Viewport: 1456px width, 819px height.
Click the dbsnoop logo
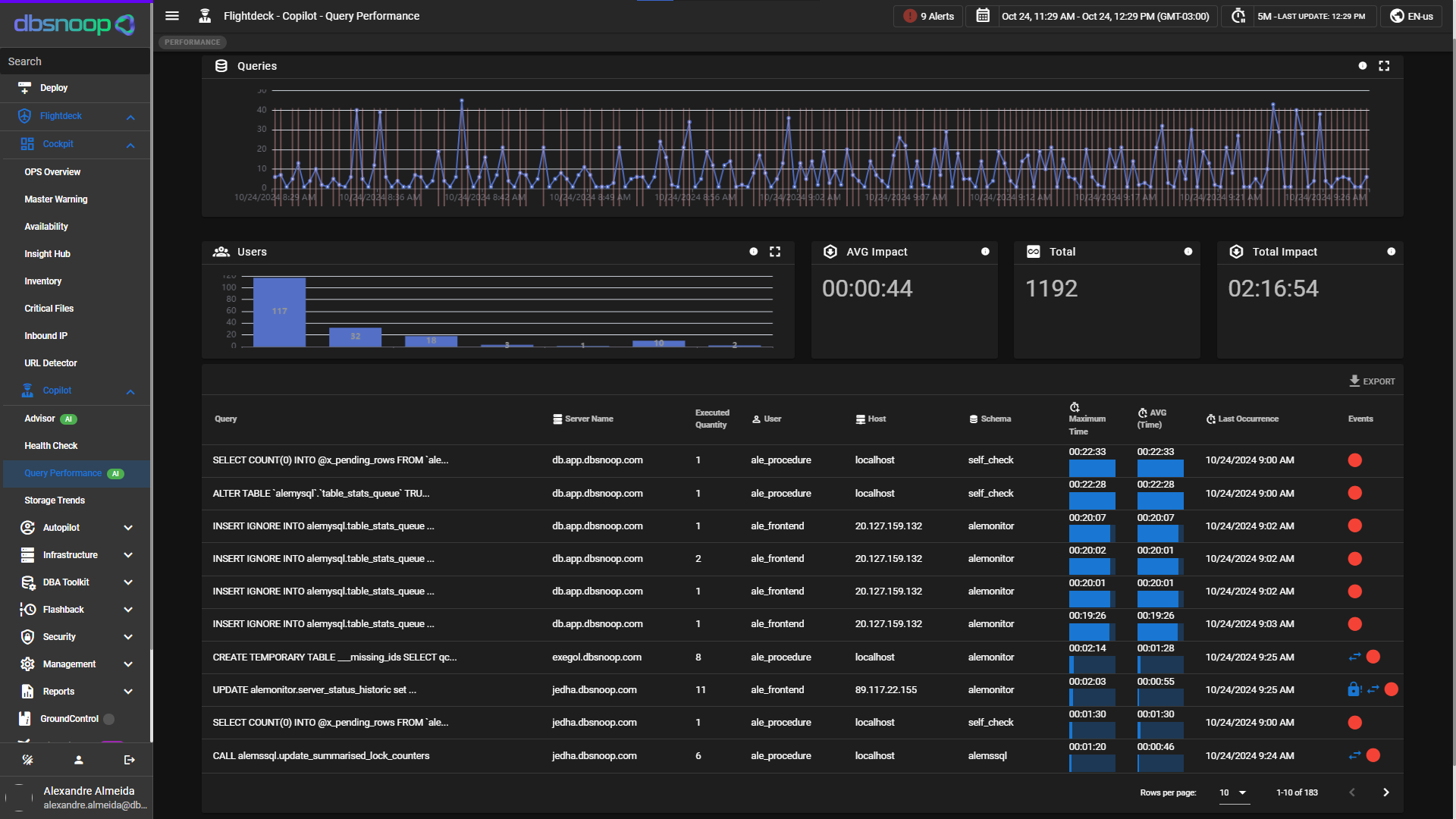pyautogui.click(x=74, y=24)
